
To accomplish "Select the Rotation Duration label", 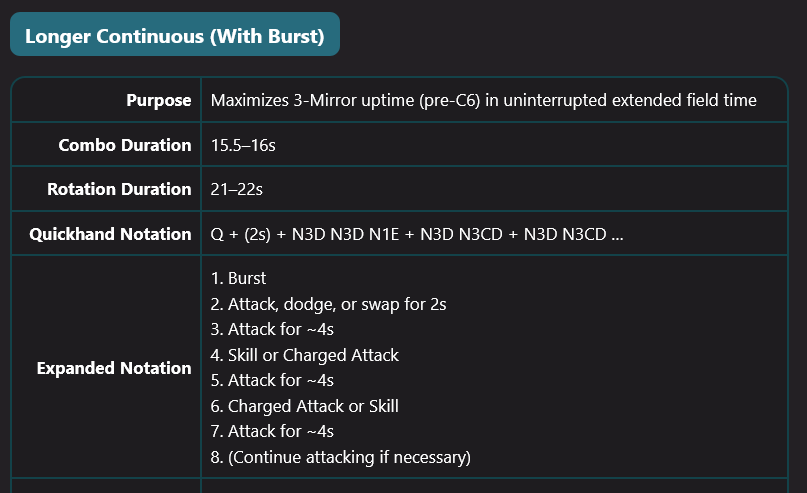I will [x=119, y=189].
